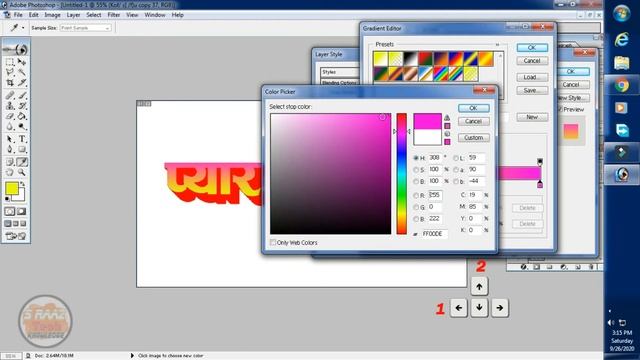Select the Move tool

pos(22,62)
